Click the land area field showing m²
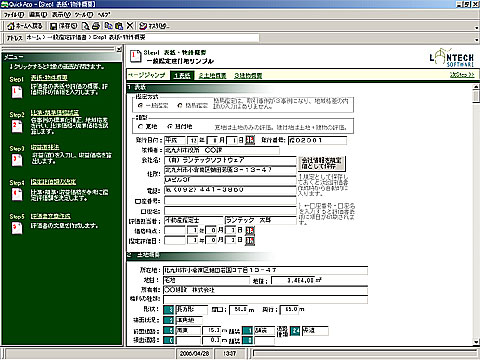This screenshot has width=480, height=360. (293, 280)
